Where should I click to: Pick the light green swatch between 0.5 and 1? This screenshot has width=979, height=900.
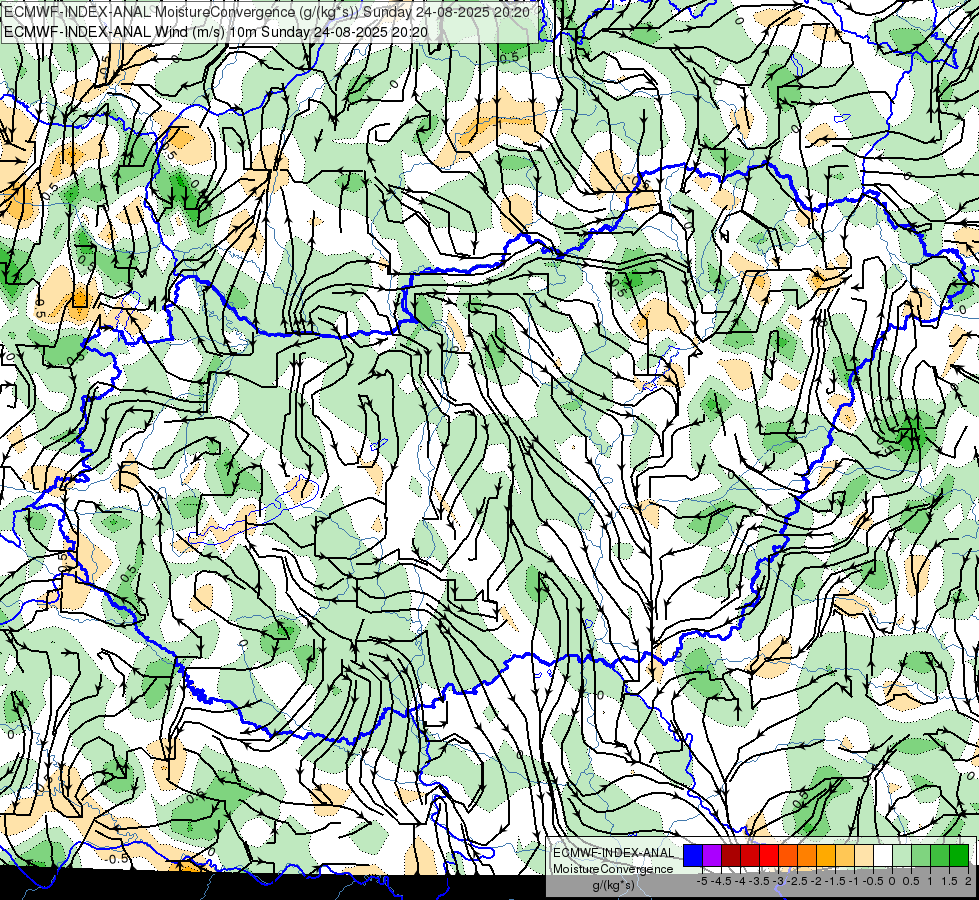[922, 855]
